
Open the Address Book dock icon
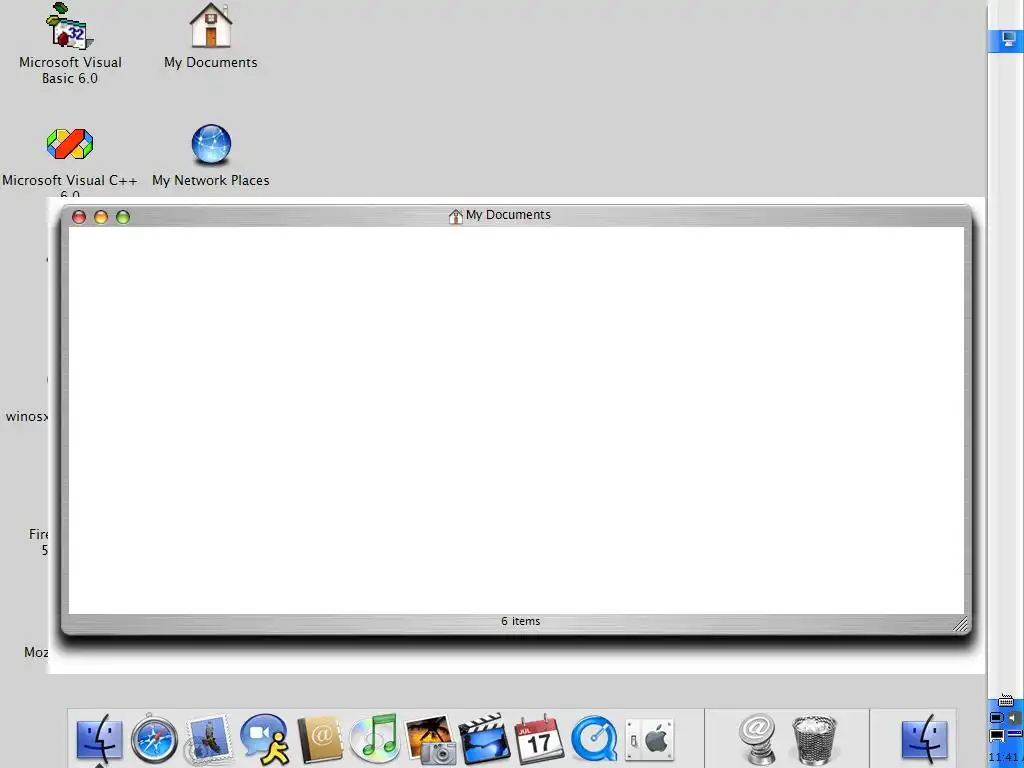coord(320,739)
